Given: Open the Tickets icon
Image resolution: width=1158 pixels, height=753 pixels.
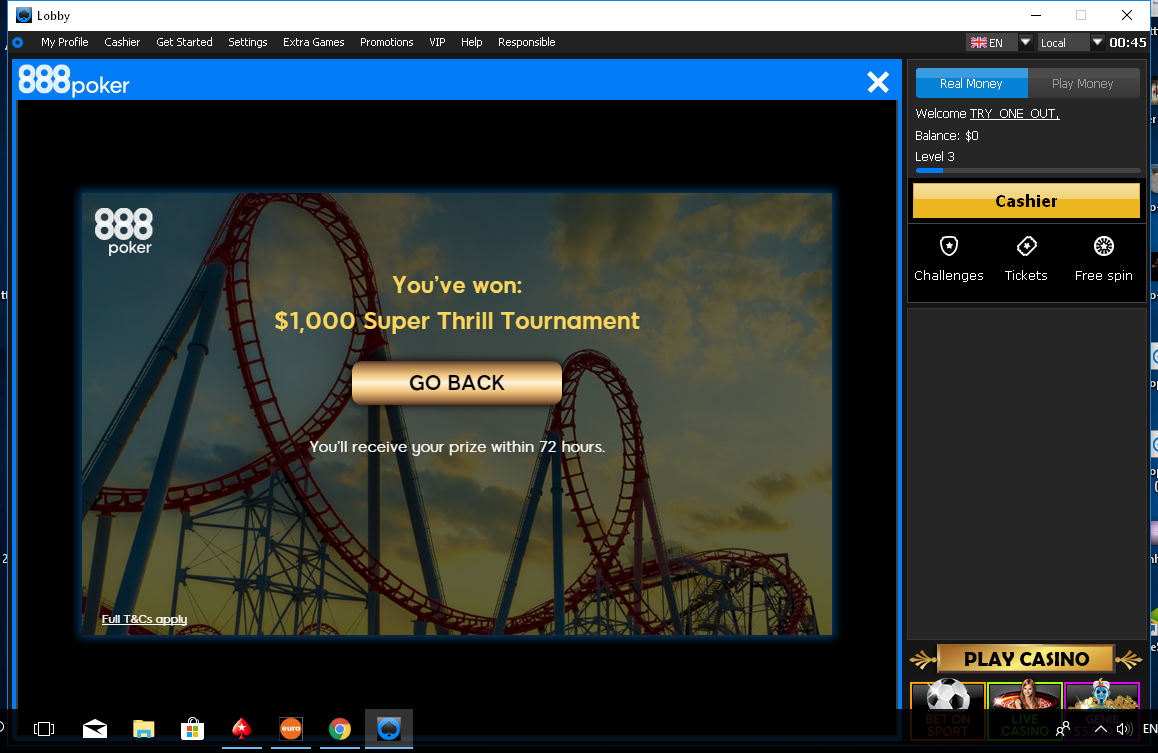Looking at the screenshot, I should point(1026,246).
